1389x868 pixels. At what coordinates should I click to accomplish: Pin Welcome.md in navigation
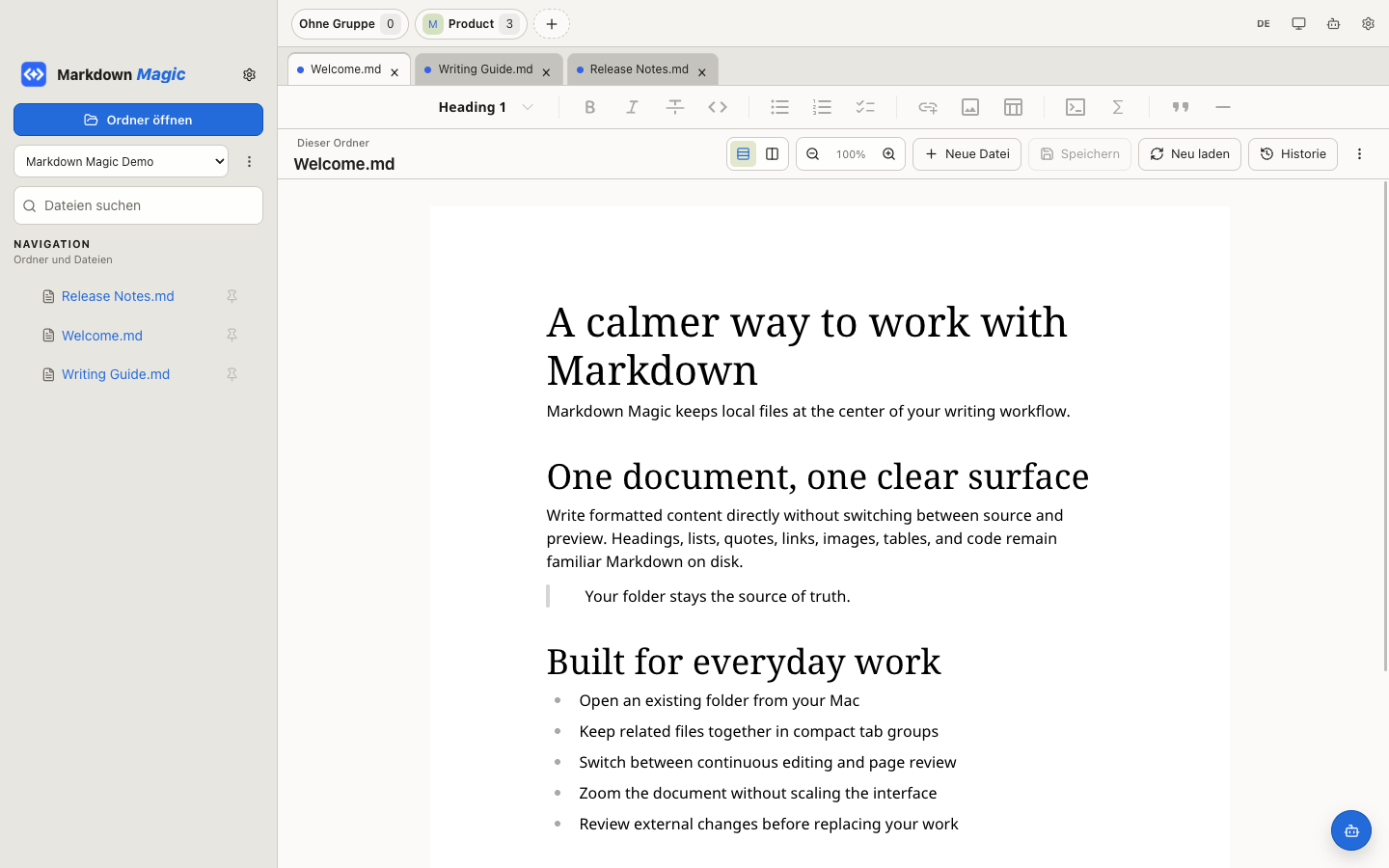point(231,336)
